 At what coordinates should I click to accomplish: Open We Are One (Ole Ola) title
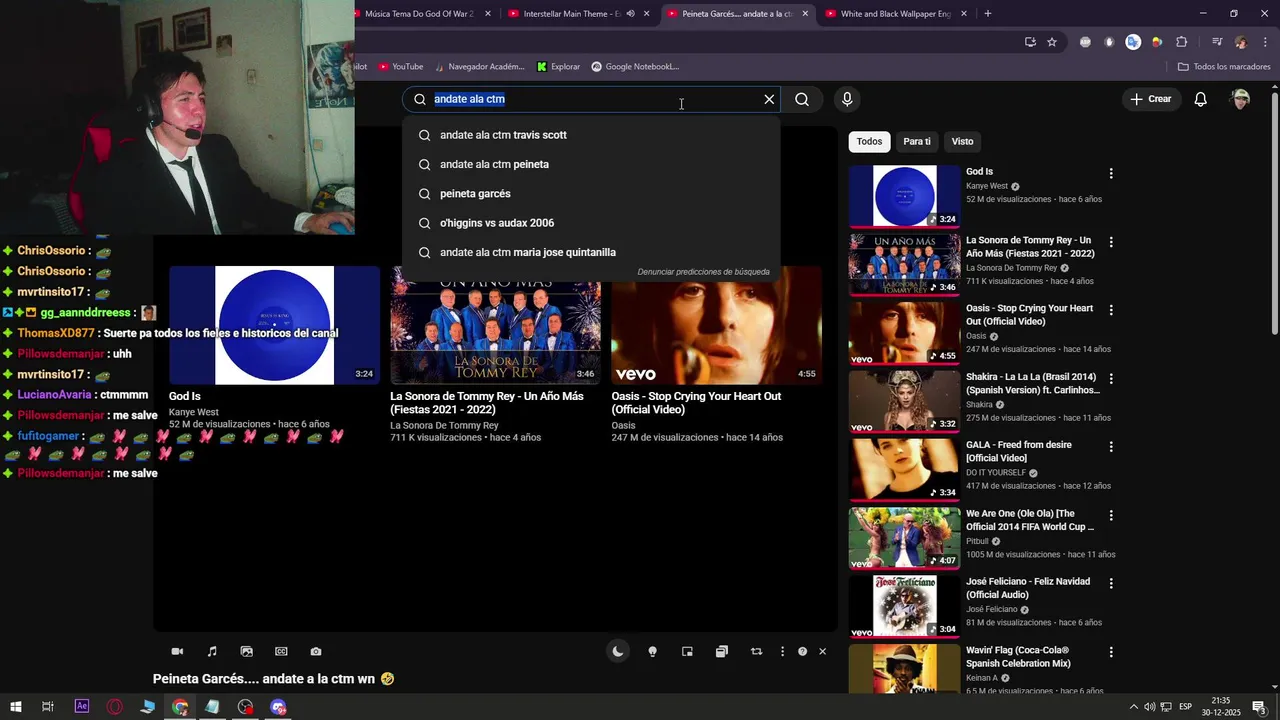point(1030,520)
